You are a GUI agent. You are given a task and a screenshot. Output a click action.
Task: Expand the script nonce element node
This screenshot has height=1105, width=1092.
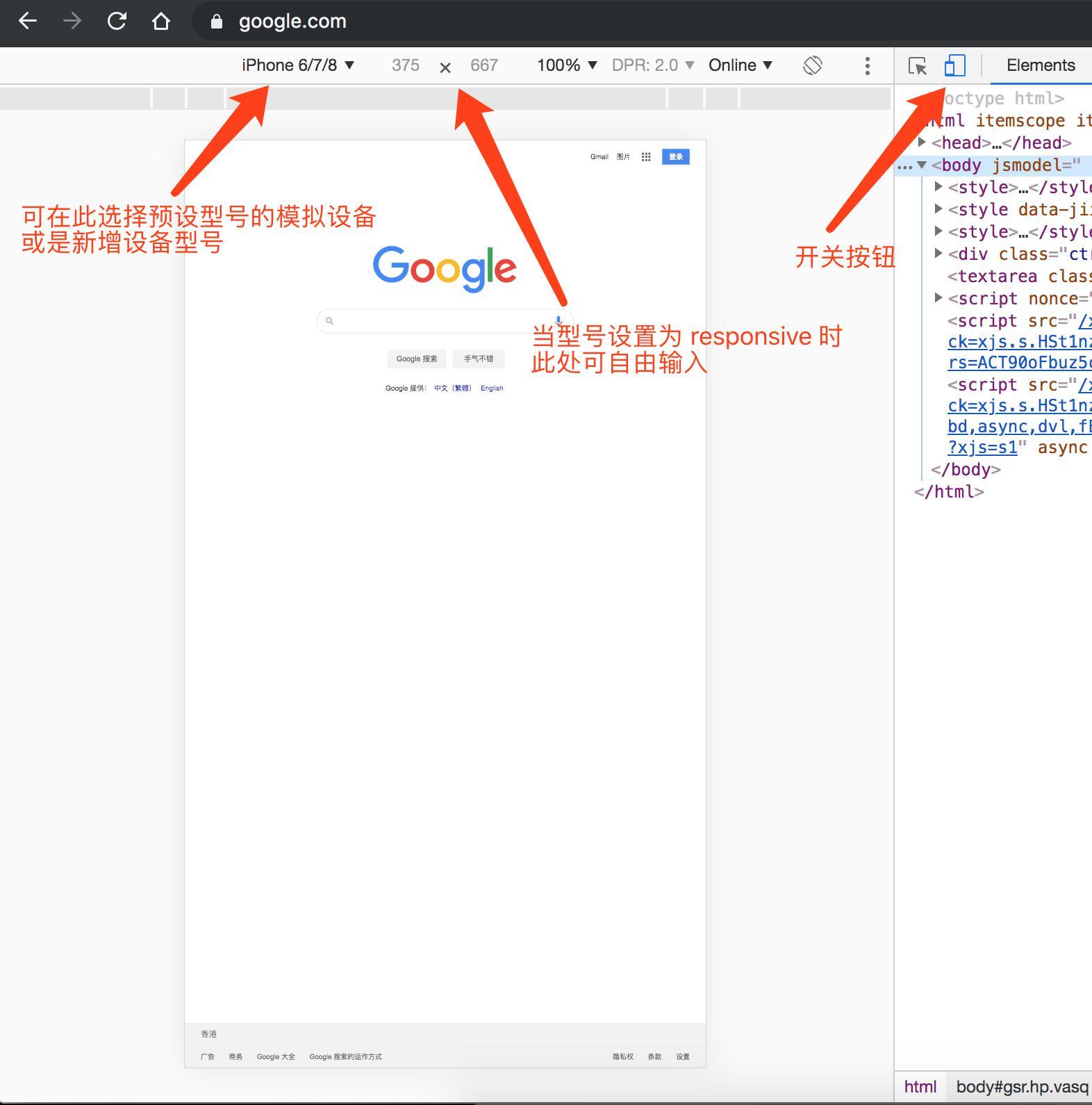pos(938,298)
